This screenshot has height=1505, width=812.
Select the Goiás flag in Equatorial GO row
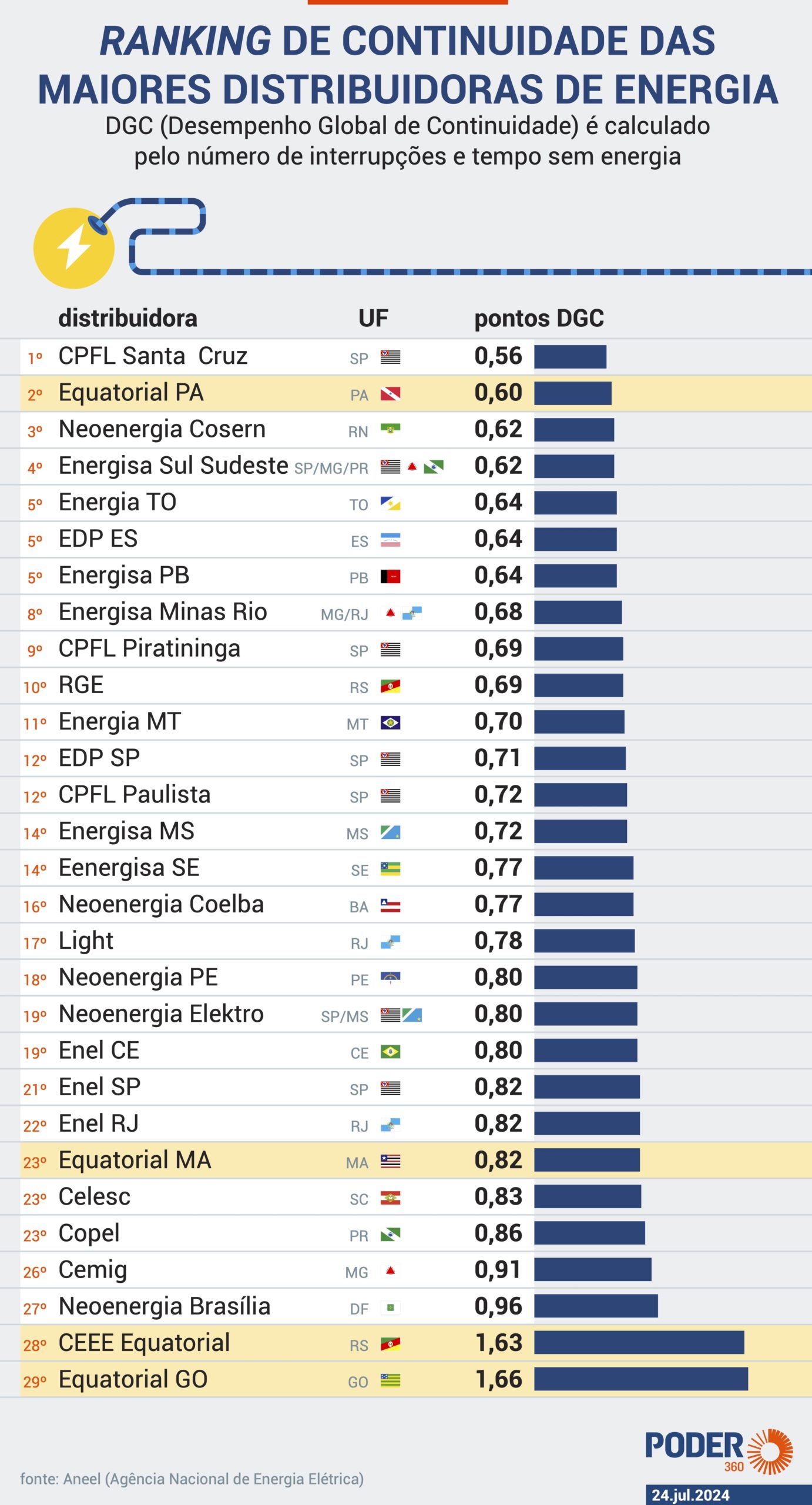click(390, 1380)
